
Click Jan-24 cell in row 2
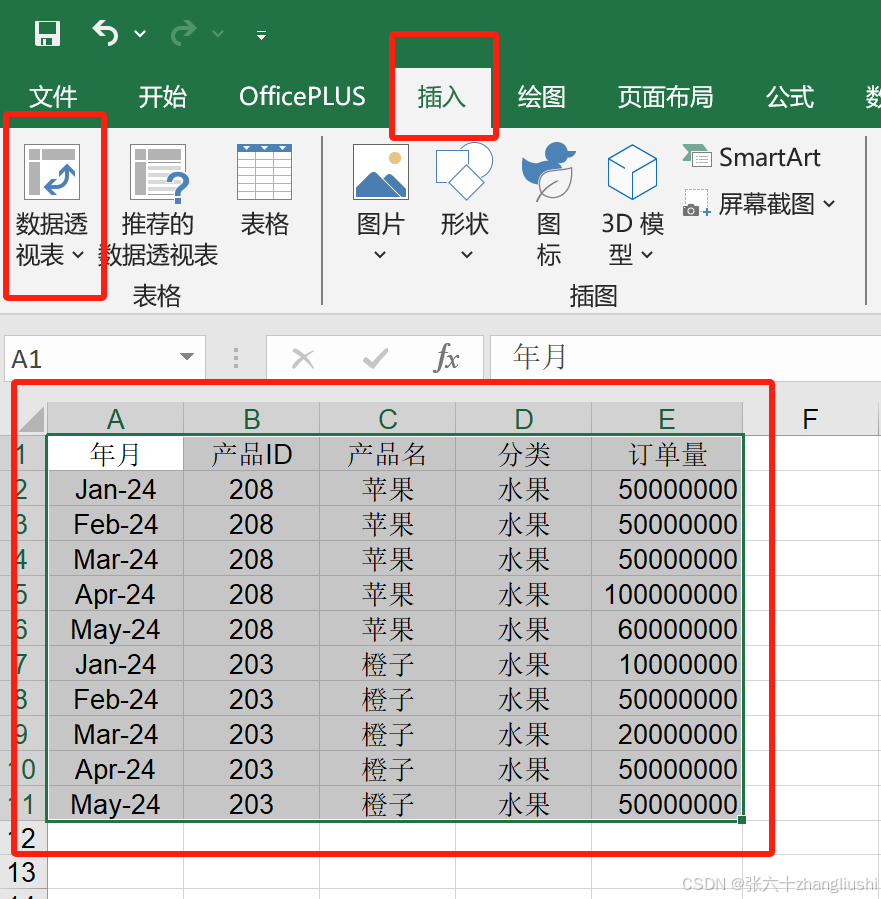pyautogui.click(x=115, y=489)
